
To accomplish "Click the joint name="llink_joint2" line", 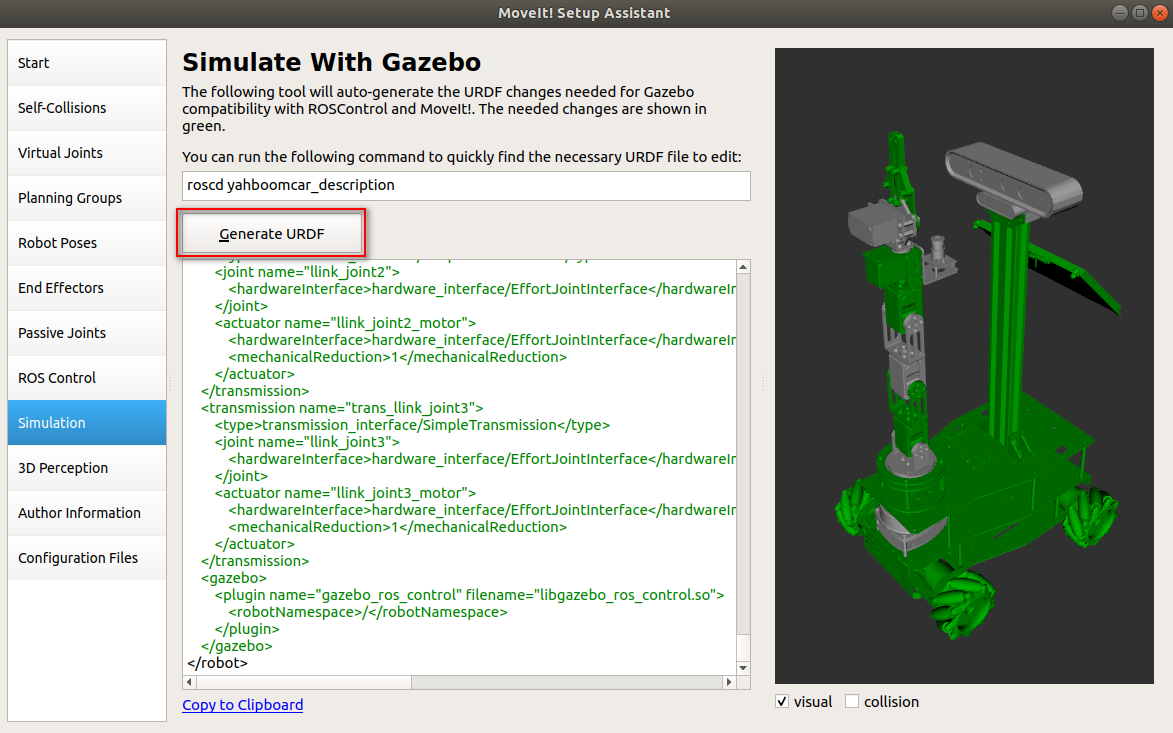I will pos(307,272).
